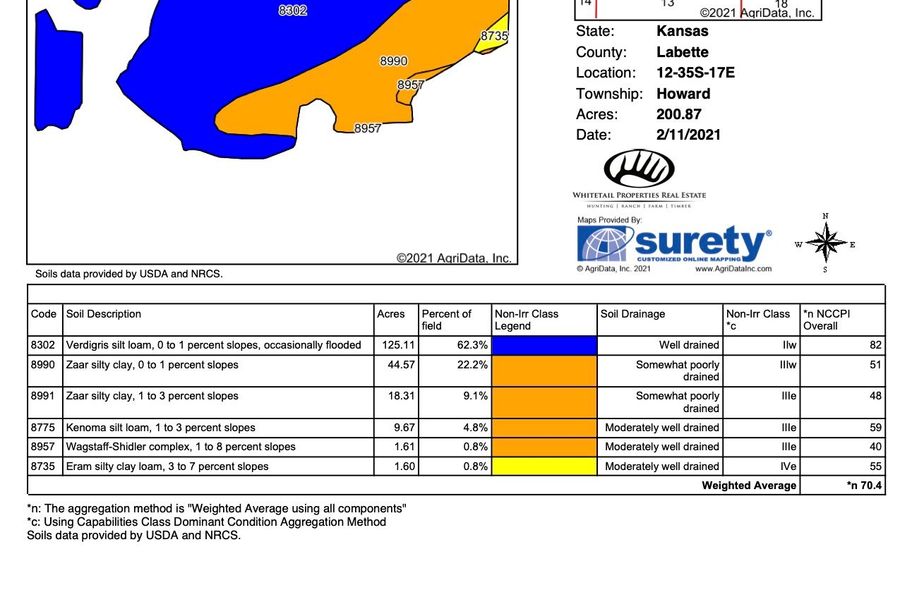Click the Soil Description column header
This screenshot has height=598, width=900.
(x=103, y=314)
